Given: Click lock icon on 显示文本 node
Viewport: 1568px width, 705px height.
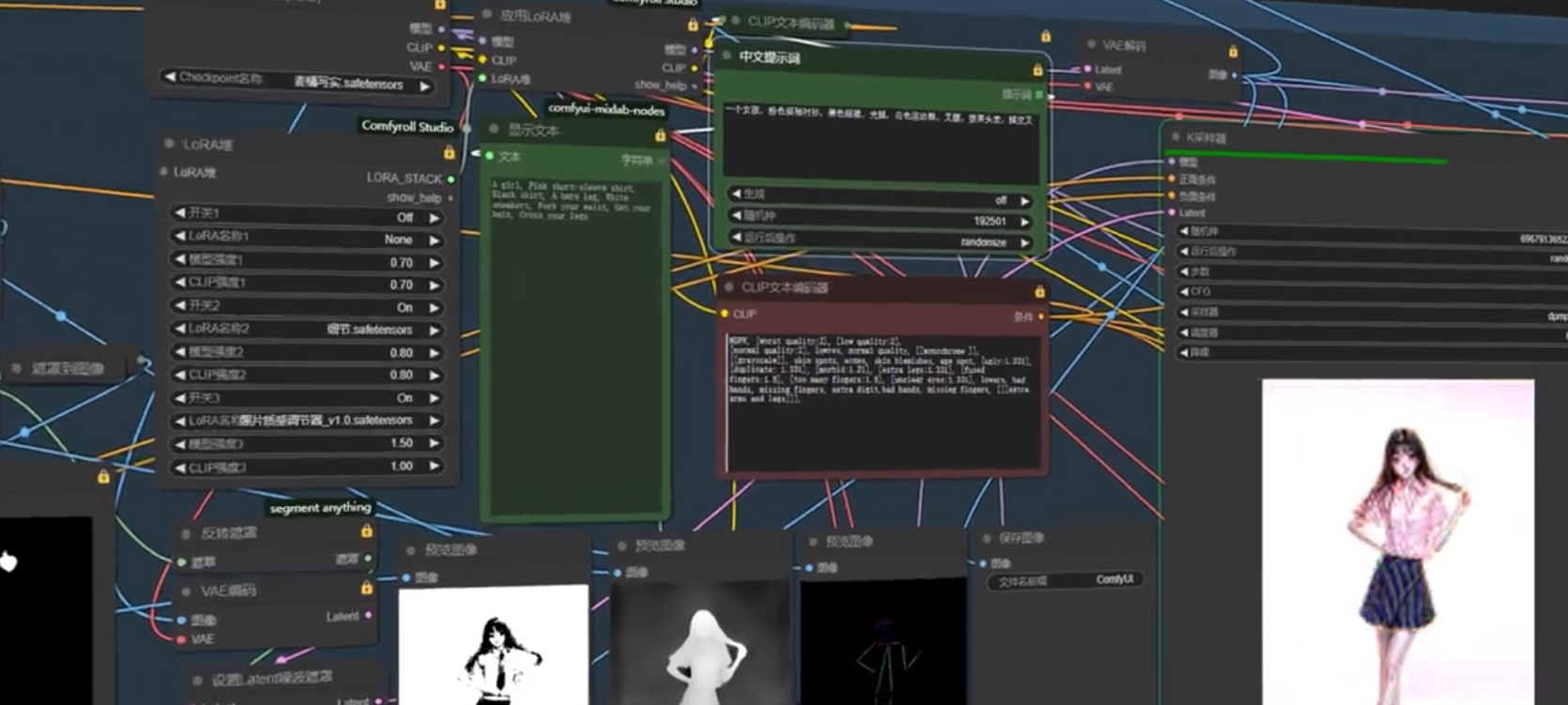Looking at the screenshot, I should coord(660,136).
